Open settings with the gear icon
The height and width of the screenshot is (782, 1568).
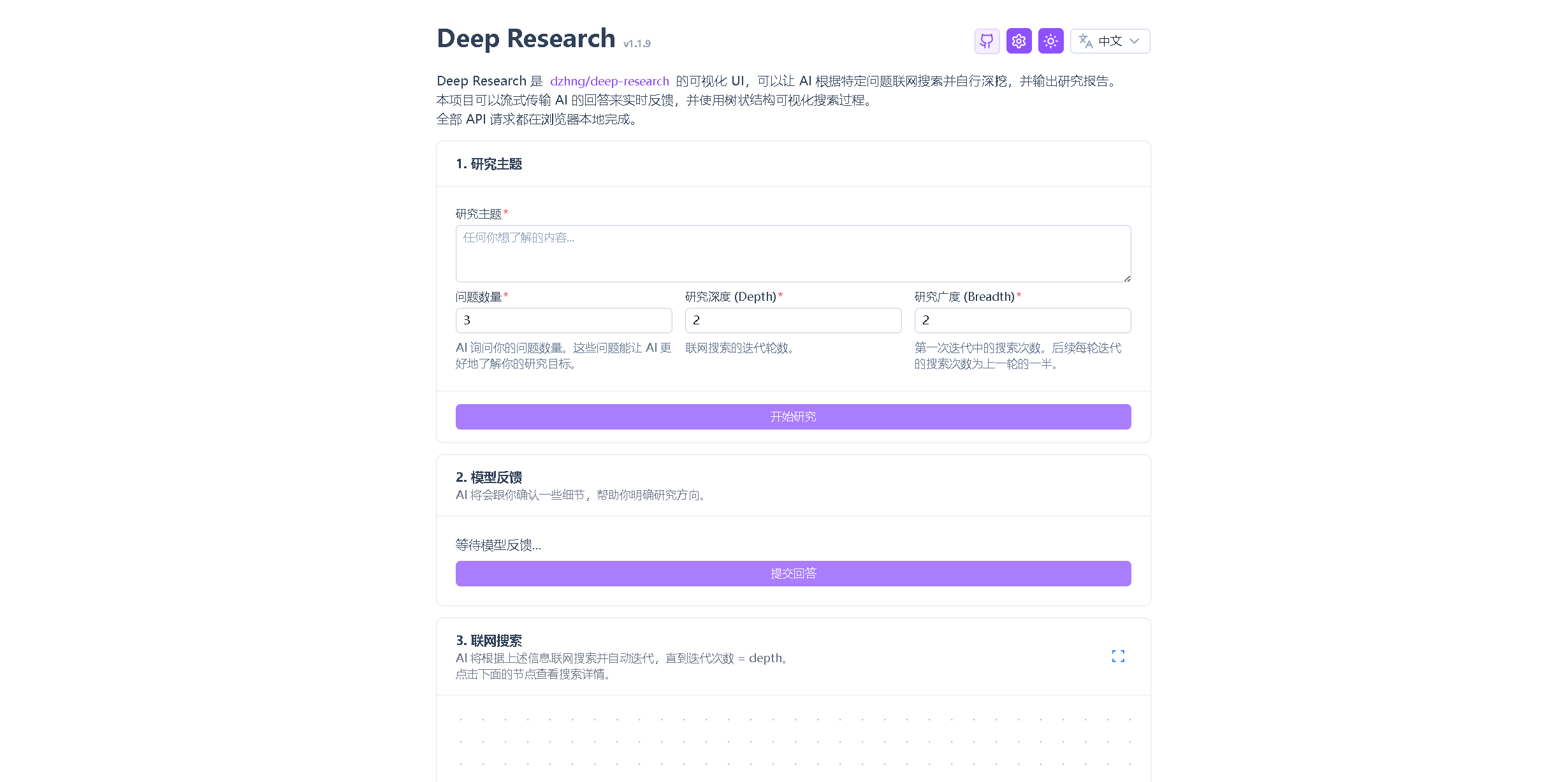coord(1019,41)
